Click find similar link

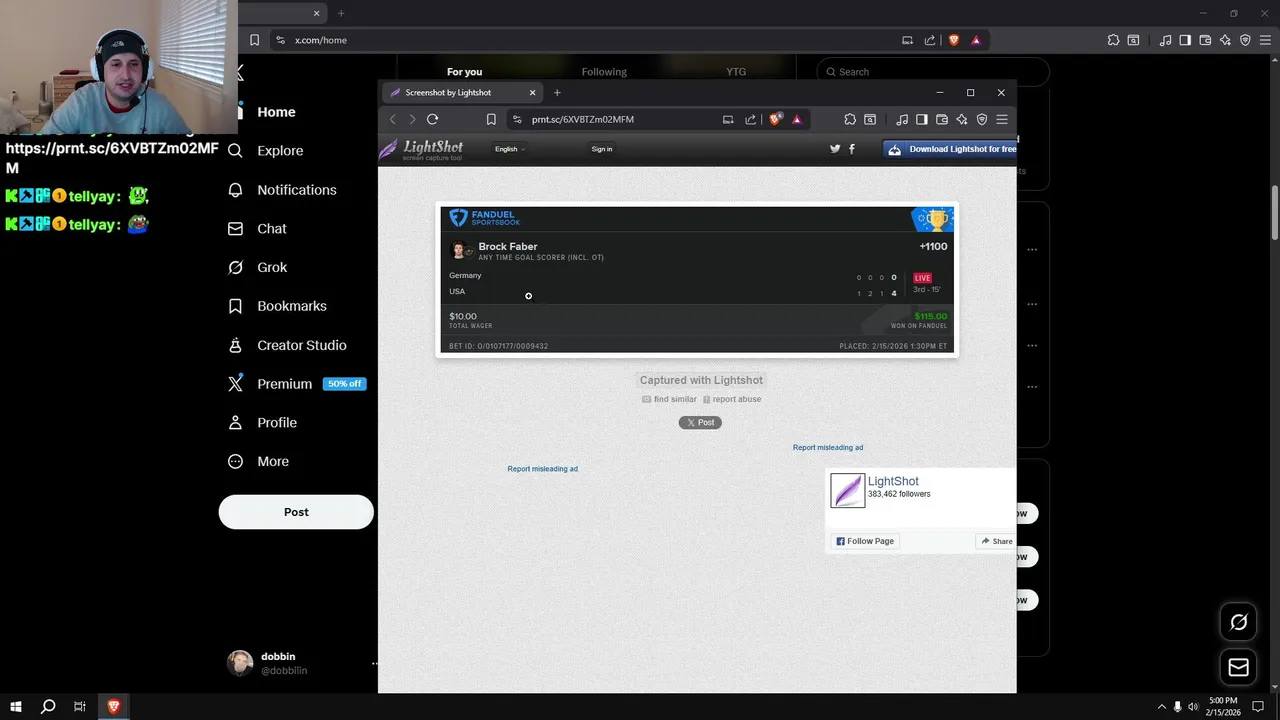click(669, 399)
